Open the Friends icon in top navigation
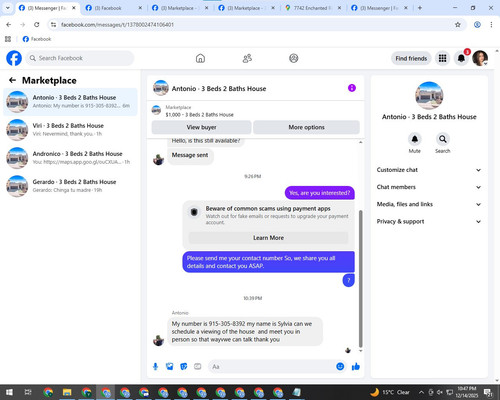This screenshot has width=500, height=400. (247, 58)
